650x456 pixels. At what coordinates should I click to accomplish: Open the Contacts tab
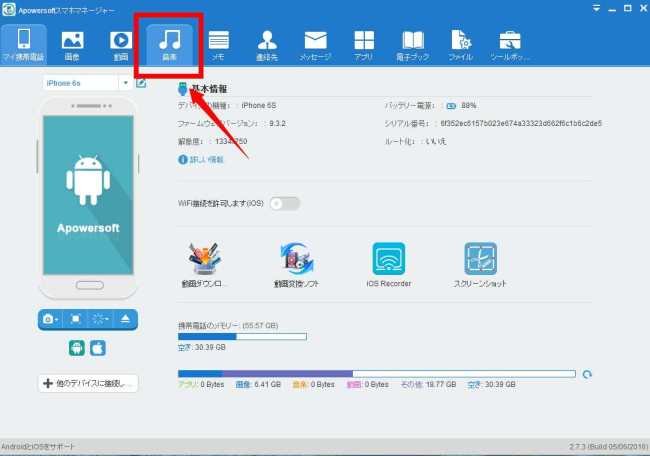(267, 44)
